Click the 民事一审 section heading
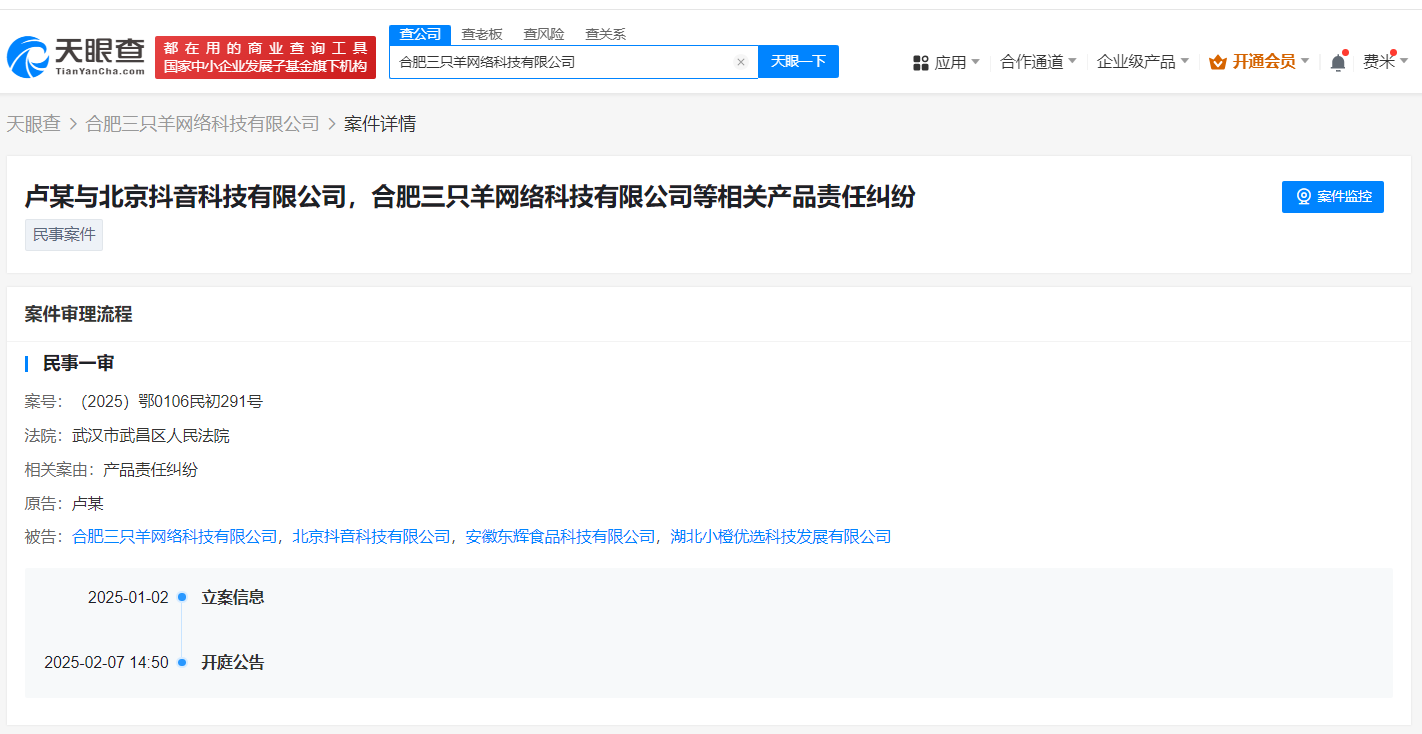 tap(78, 363)
